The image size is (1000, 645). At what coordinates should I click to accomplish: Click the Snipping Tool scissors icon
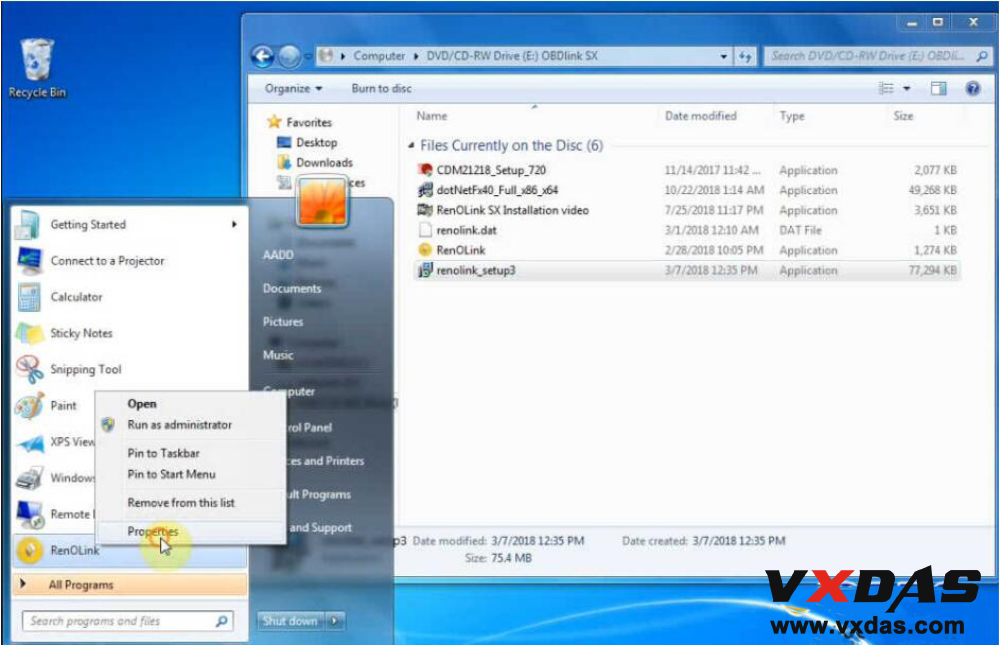(29, 369)
